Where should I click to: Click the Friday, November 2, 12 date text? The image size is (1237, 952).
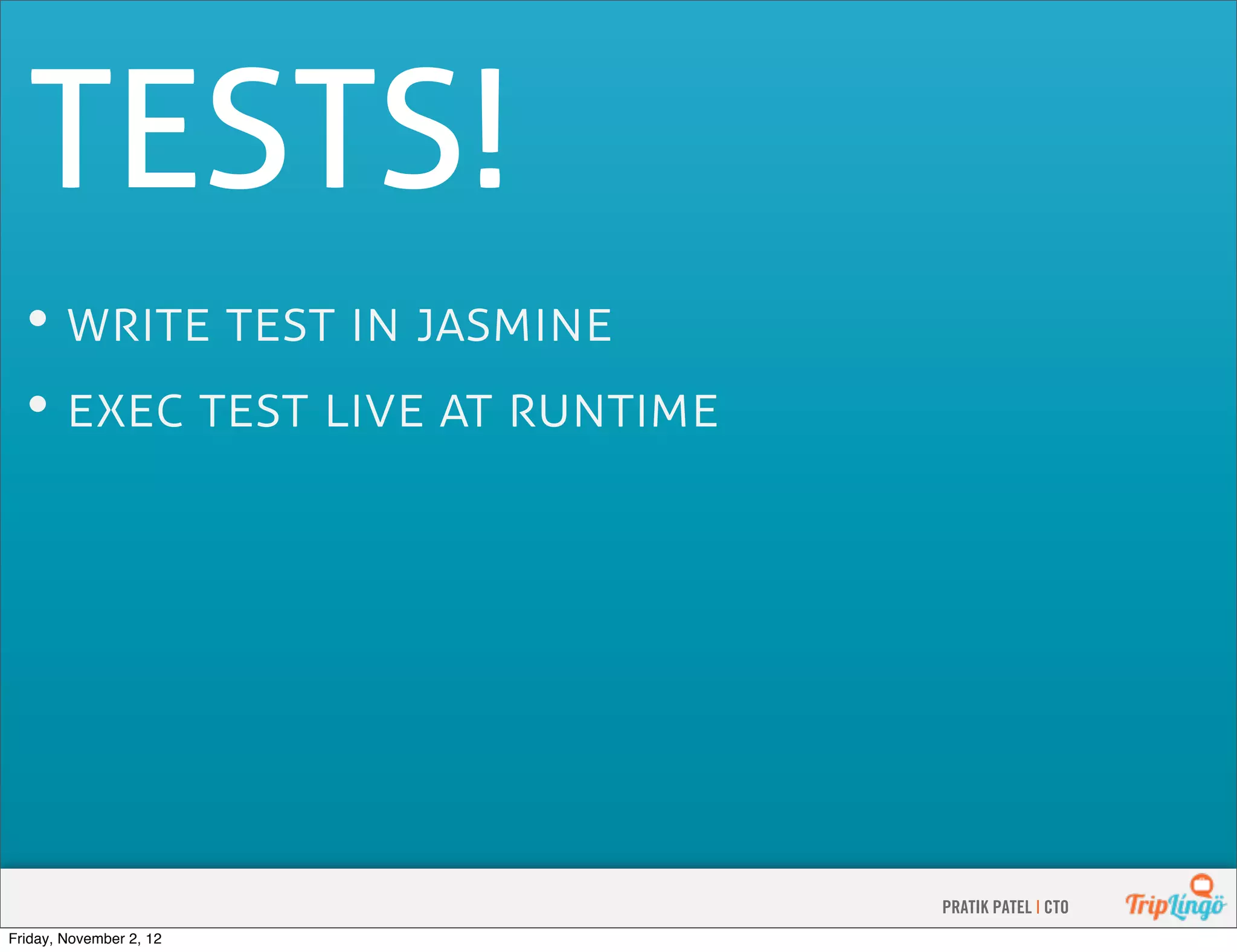(85, 939)
